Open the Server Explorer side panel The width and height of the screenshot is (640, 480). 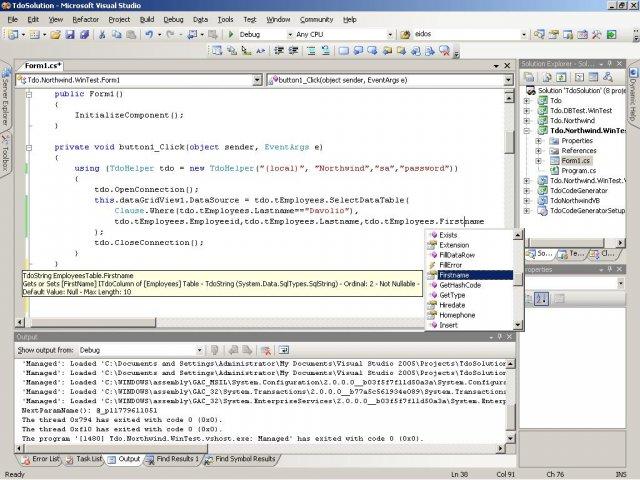[x=5, y=98]
